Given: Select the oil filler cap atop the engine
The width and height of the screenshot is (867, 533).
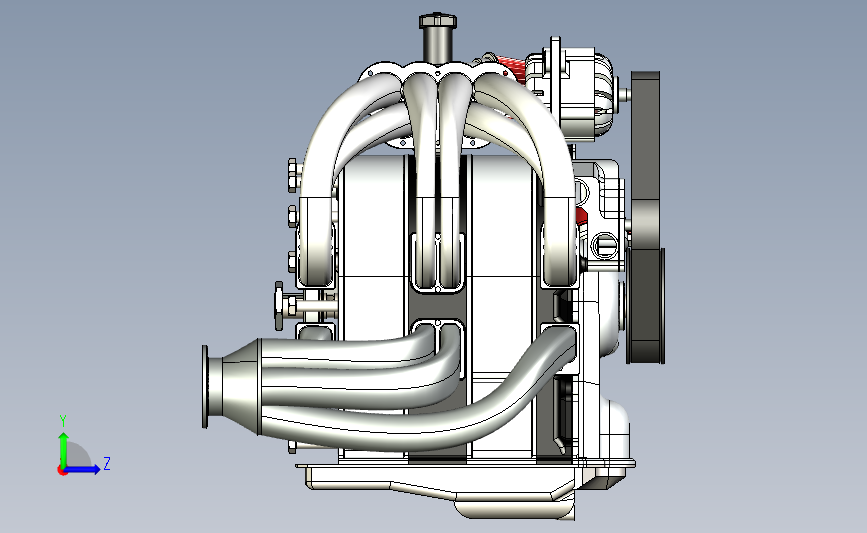Looking at the screenshot, I should (x=438, y=21).
